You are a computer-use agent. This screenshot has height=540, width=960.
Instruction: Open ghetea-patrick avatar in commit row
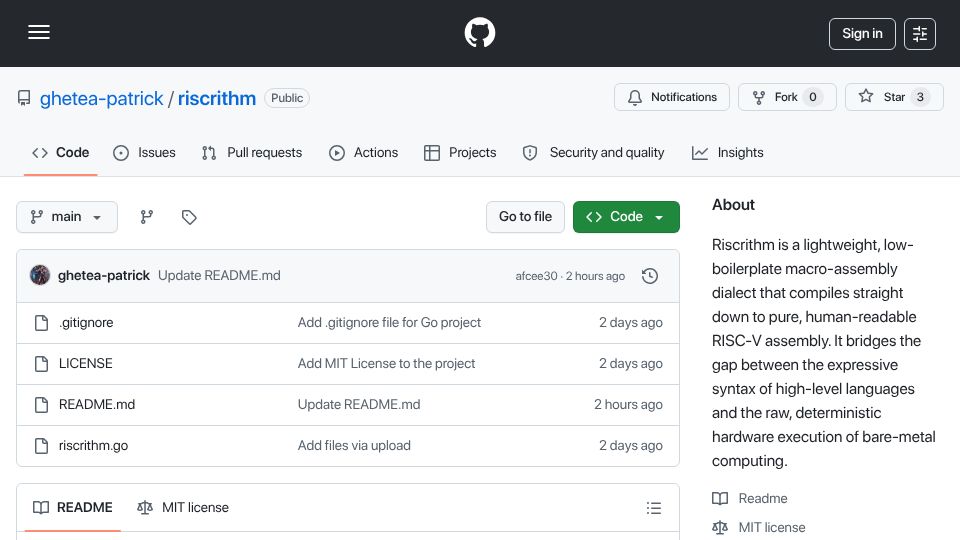[x=40, y=276]
